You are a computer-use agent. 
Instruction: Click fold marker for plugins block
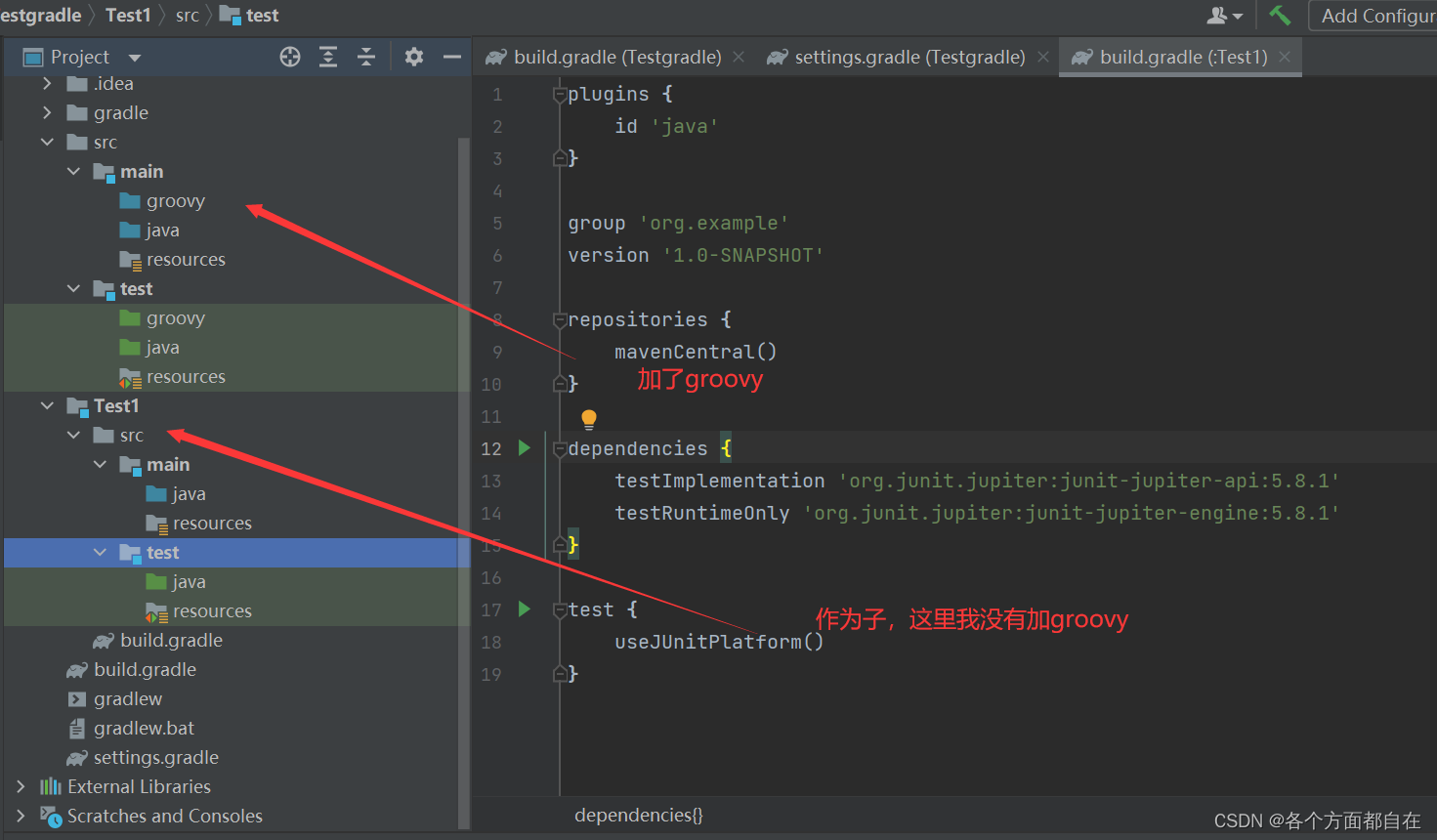click(560, 95)
